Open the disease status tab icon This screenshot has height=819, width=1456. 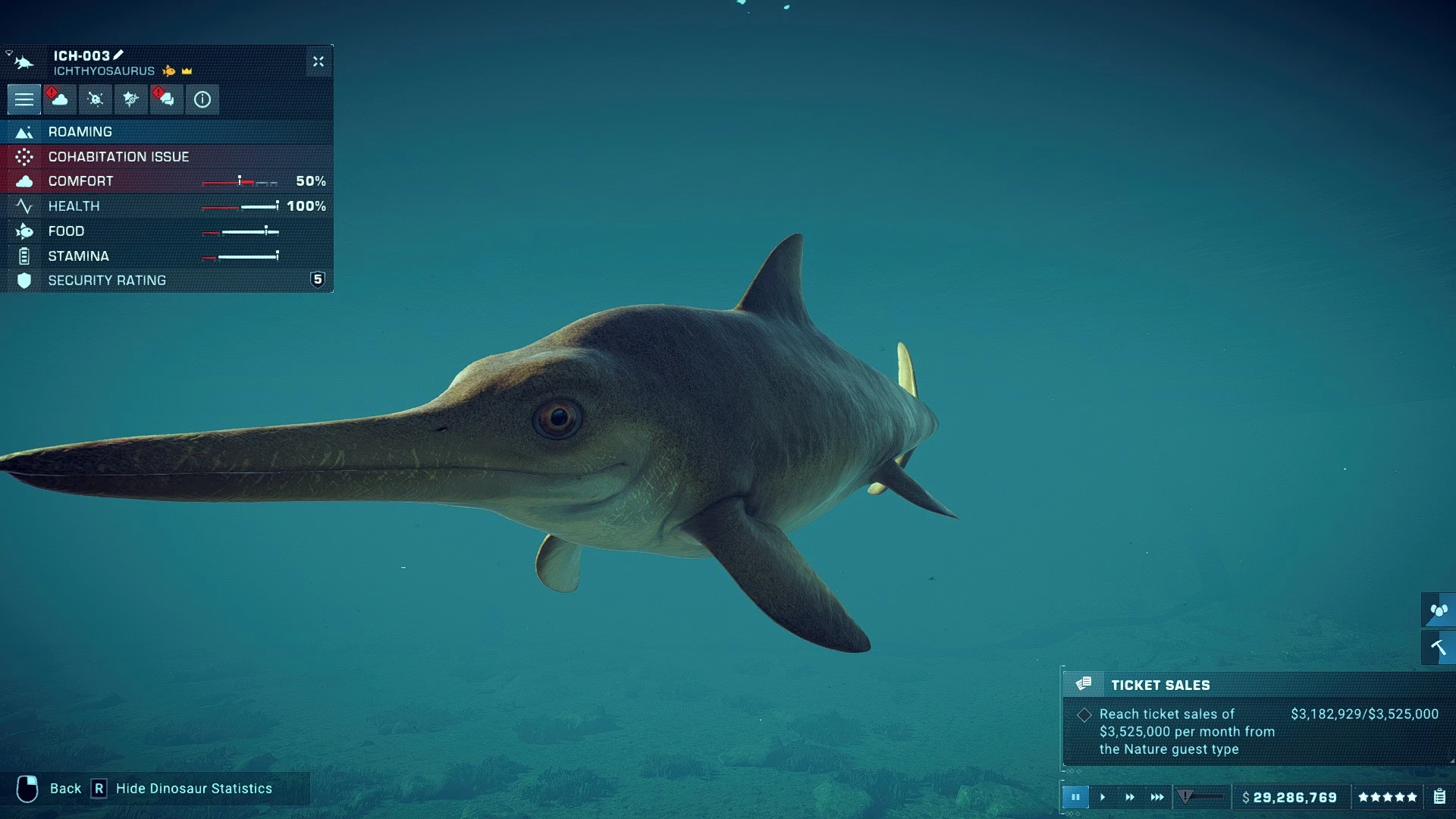[96, 99]
